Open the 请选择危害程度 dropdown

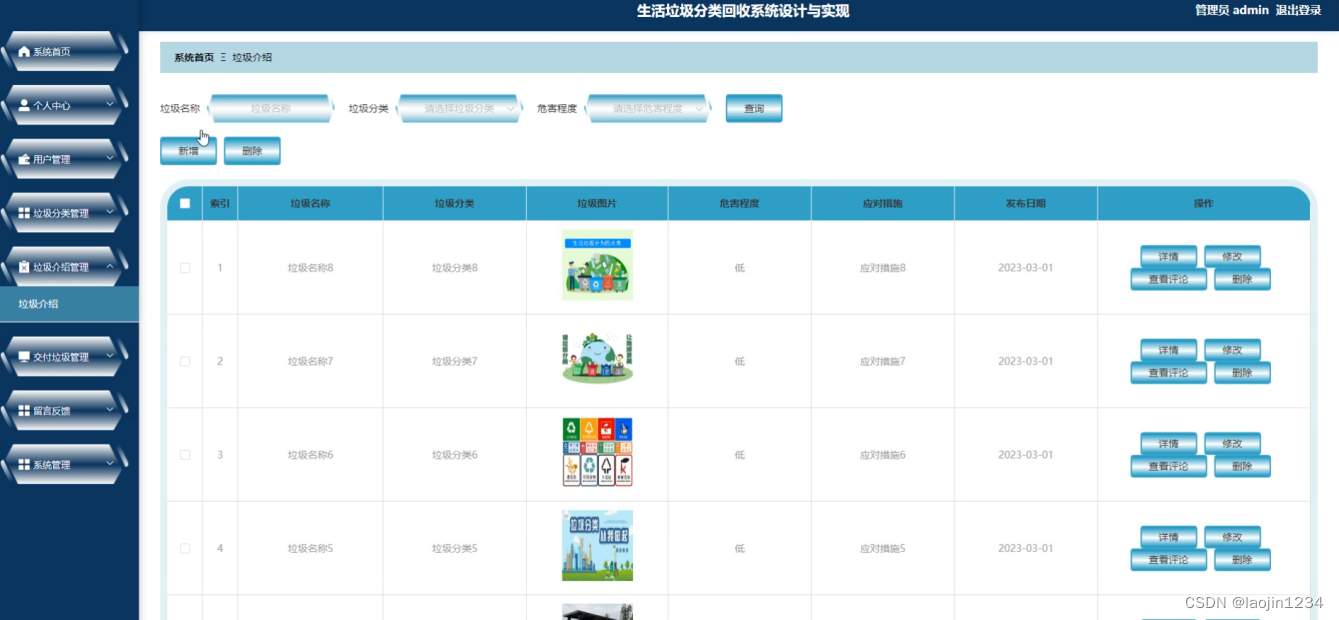coord(647,107)
